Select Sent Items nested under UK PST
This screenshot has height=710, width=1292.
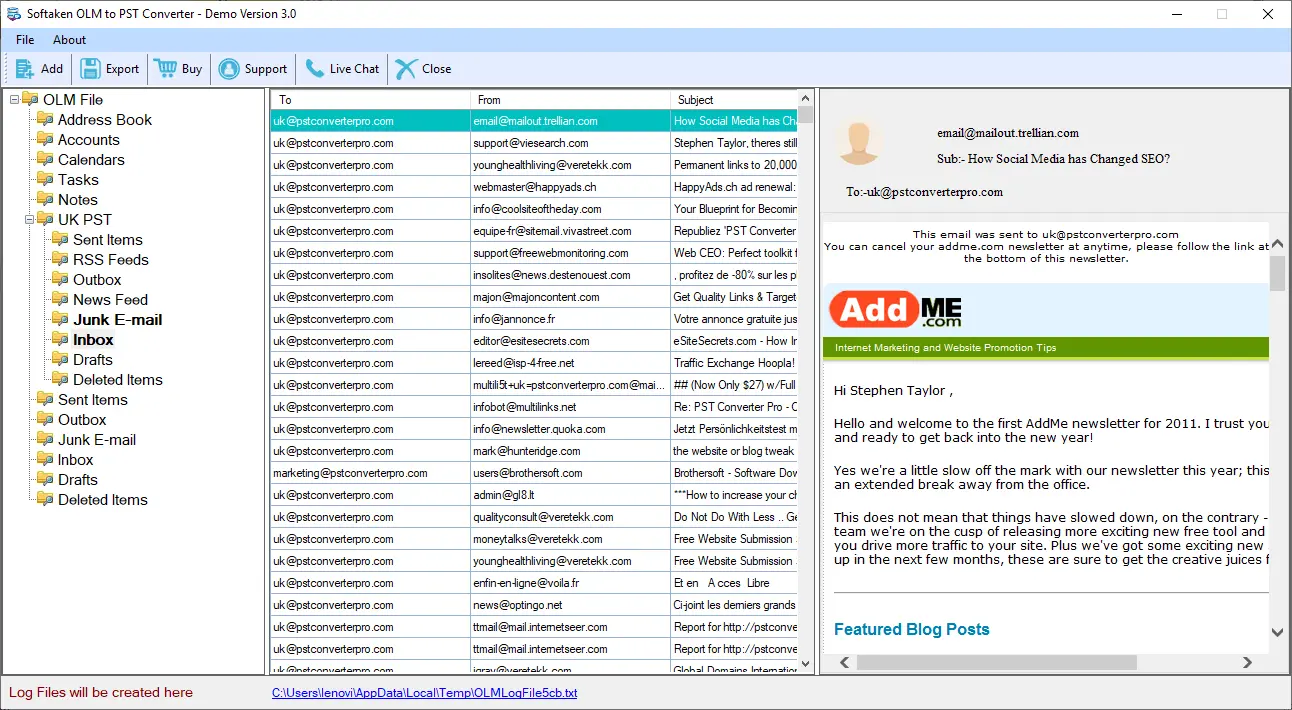coord(108,239)
